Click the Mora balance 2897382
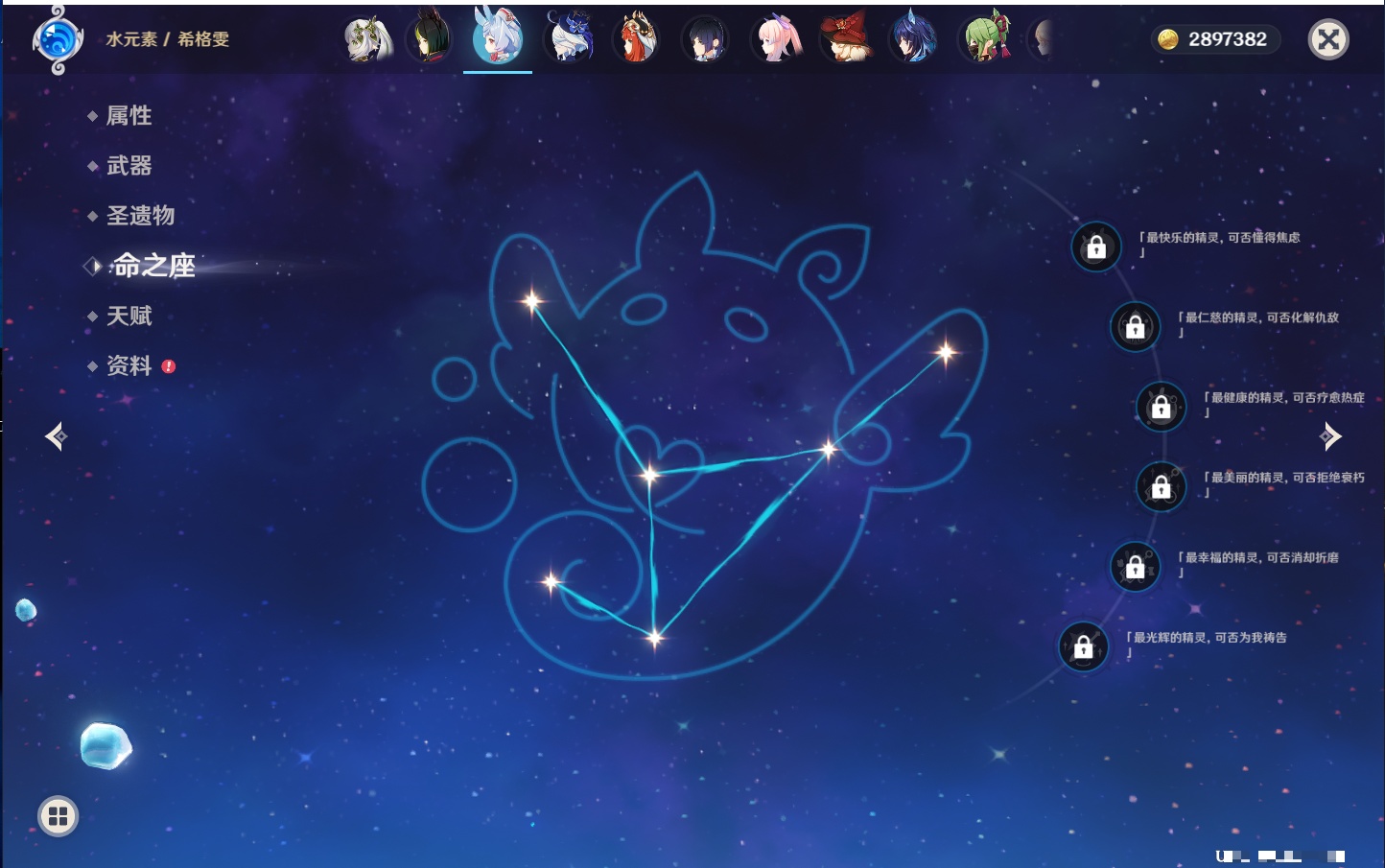Viewport: 1385px width, 868px height. [1228, 39]
